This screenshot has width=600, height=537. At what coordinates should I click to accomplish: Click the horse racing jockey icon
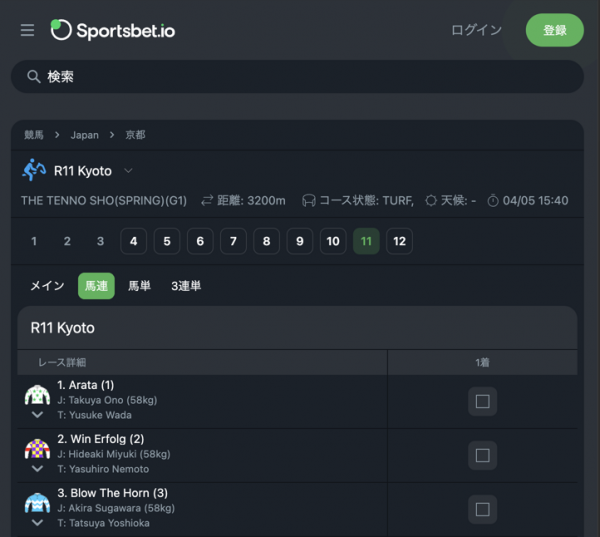(34, 170)
